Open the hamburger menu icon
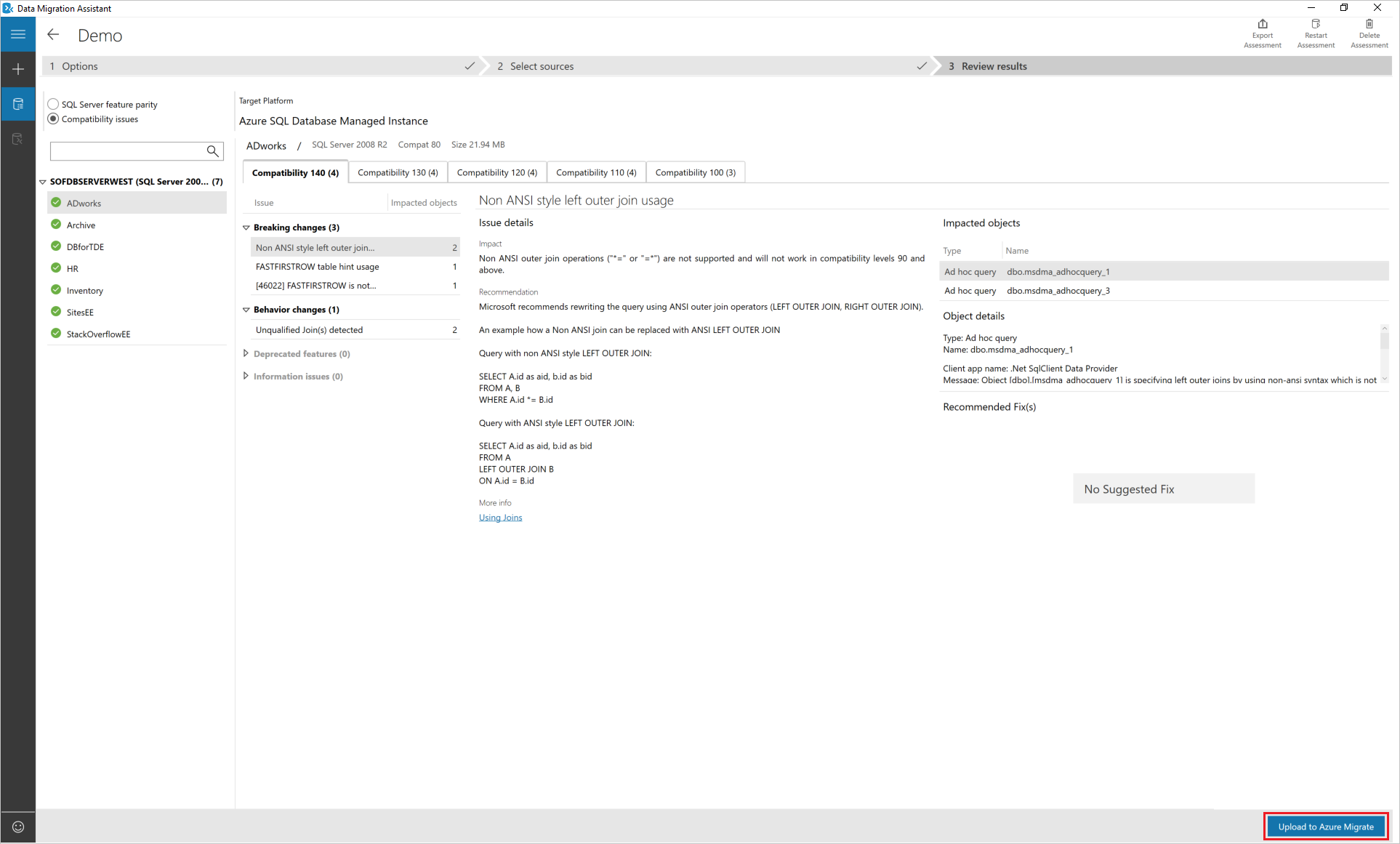Image resolution: width=1400 pixels, height=844 pixels. click(x=18, y=34)
